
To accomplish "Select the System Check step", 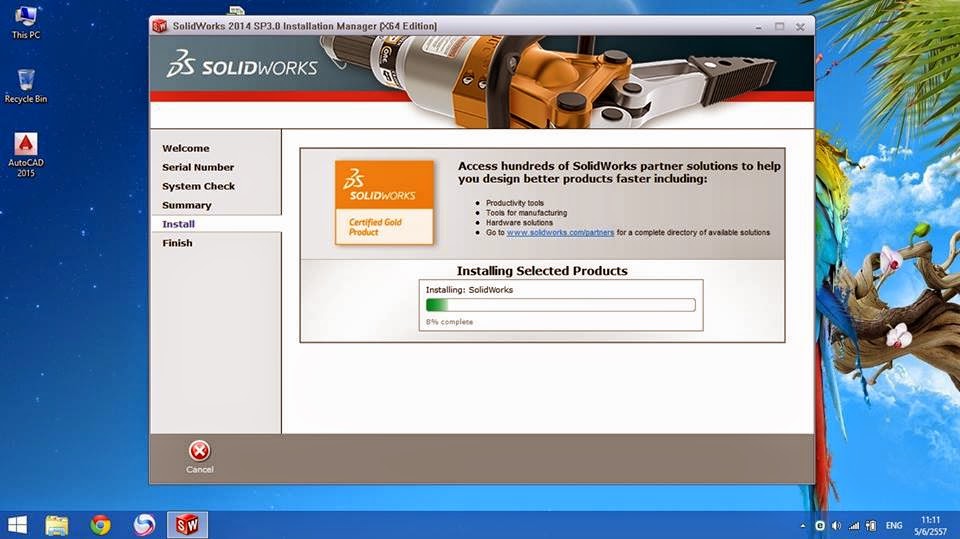I will 198,186.
